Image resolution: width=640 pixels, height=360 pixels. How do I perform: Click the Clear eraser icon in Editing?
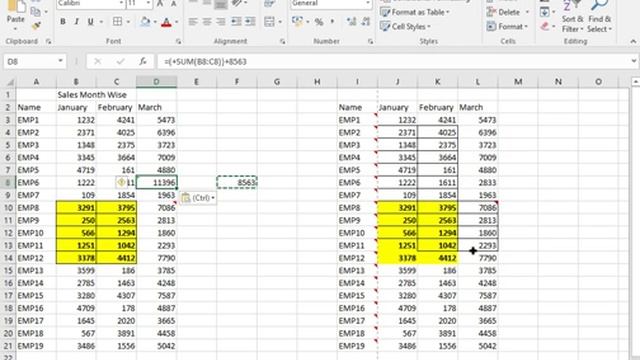tap(544, 27)
